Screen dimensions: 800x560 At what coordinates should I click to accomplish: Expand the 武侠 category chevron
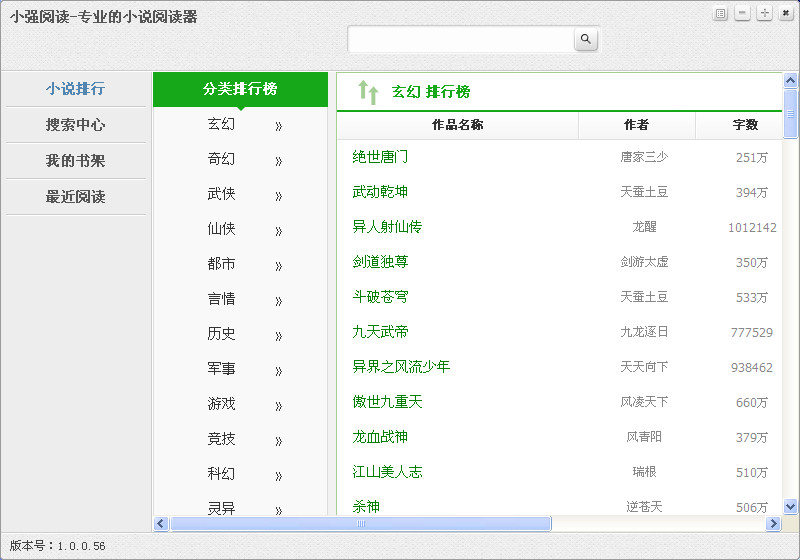tap(278, 196)
